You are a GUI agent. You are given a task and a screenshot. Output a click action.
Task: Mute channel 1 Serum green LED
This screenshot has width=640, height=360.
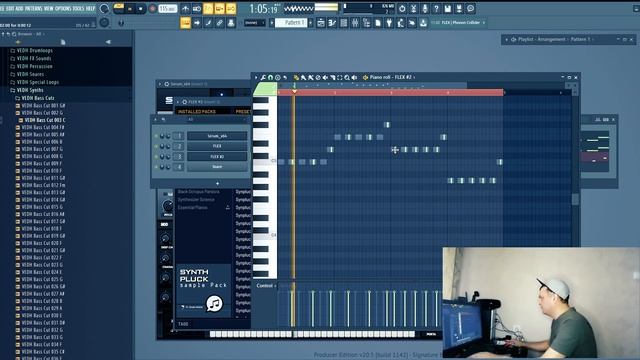(x=156, y=136)
